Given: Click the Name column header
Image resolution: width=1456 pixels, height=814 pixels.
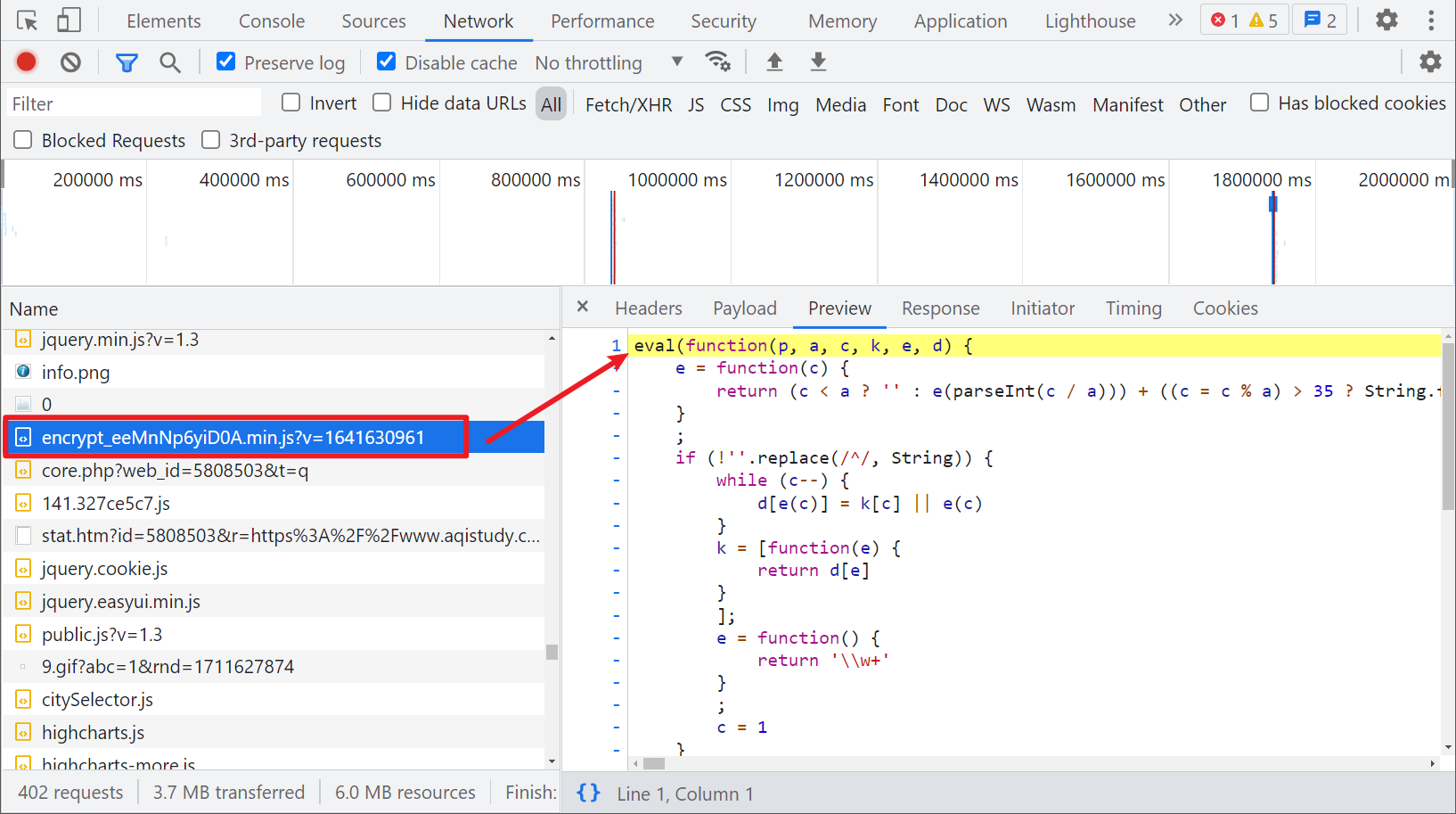Looking at the screenshot, I should pyautogui.click(x=281, y=308).
